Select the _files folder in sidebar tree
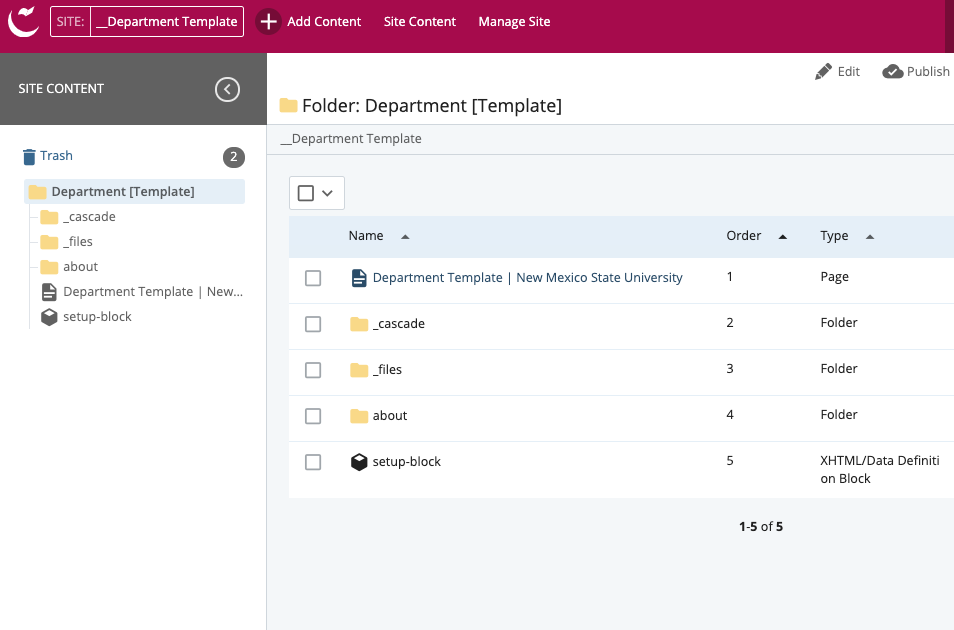This screenshot has height=630, width=954. tap(78, 242)
